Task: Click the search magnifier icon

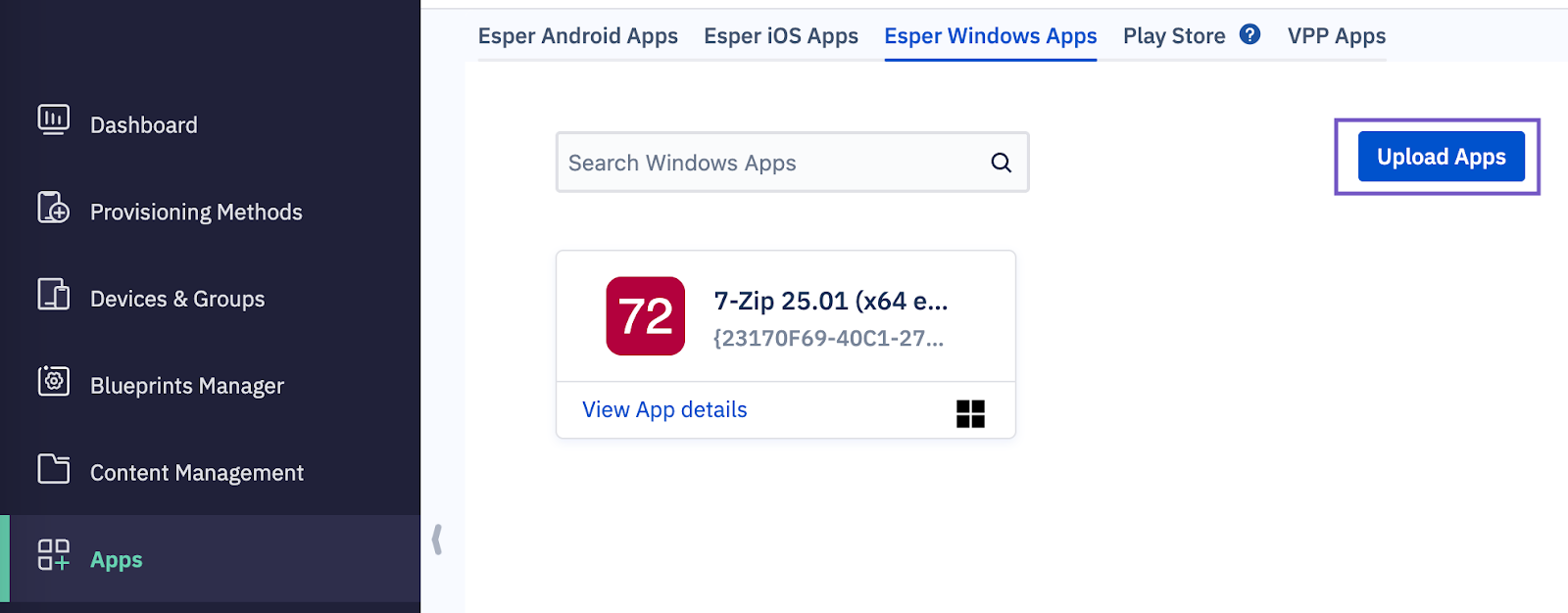Action: click(1000, 162)
